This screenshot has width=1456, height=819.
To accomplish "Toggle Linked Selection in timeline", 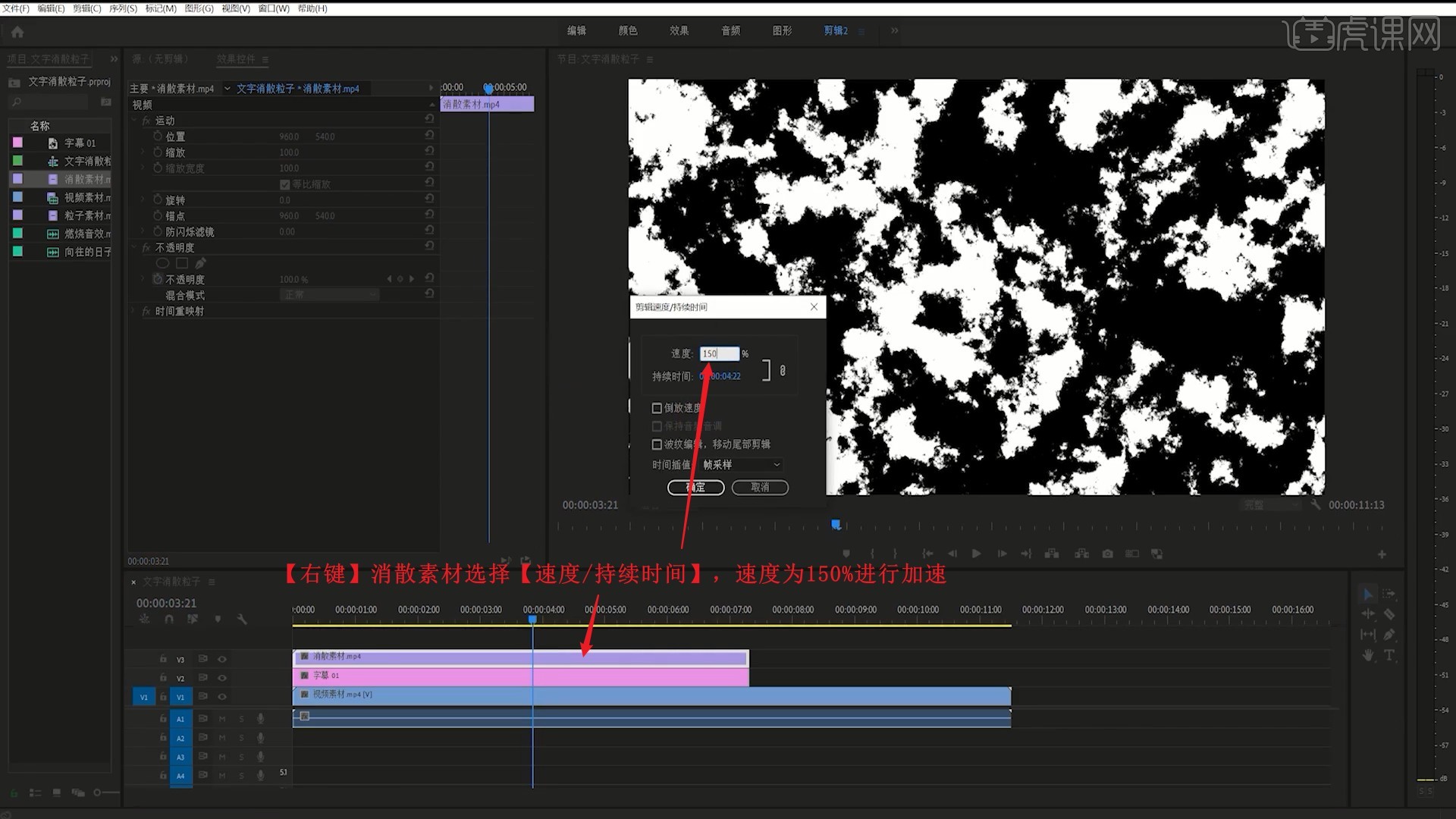I will click(x=193, y=620).
